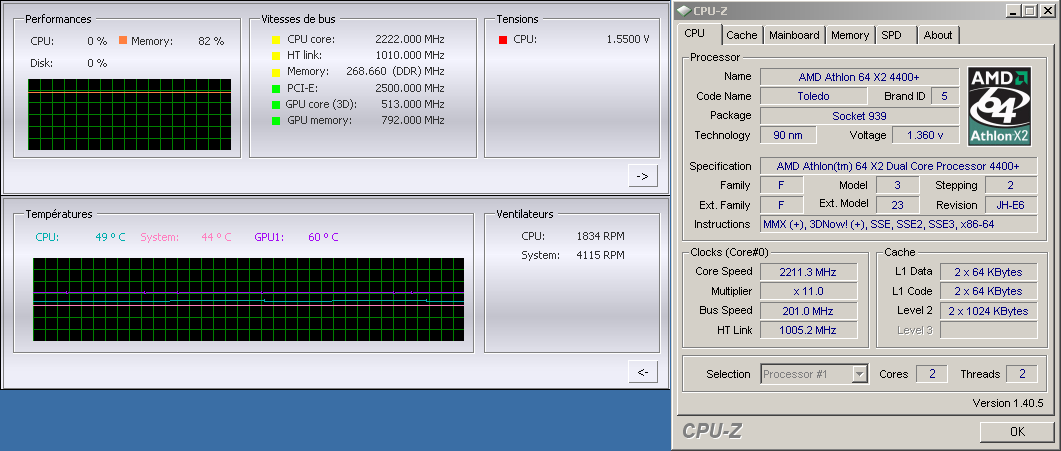1061x451 pixels.
Task: Click the Instructions field text
Action: (x=898, y=224)
